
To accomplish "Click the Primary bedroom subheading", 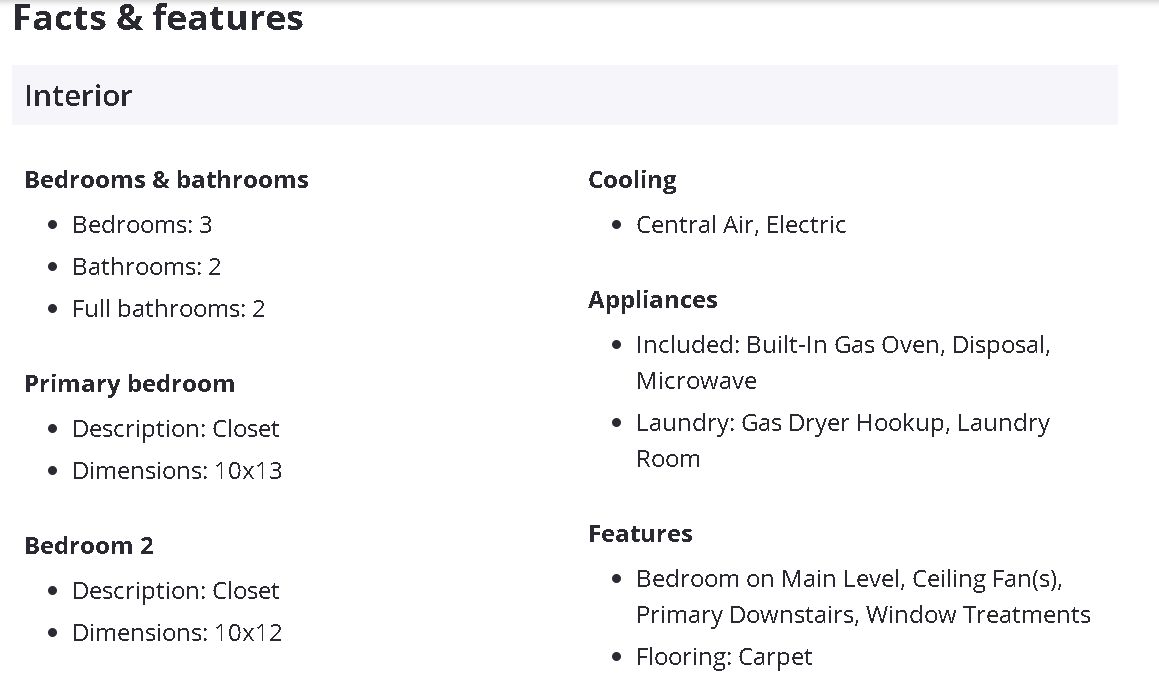I will (x=129, y=384).
